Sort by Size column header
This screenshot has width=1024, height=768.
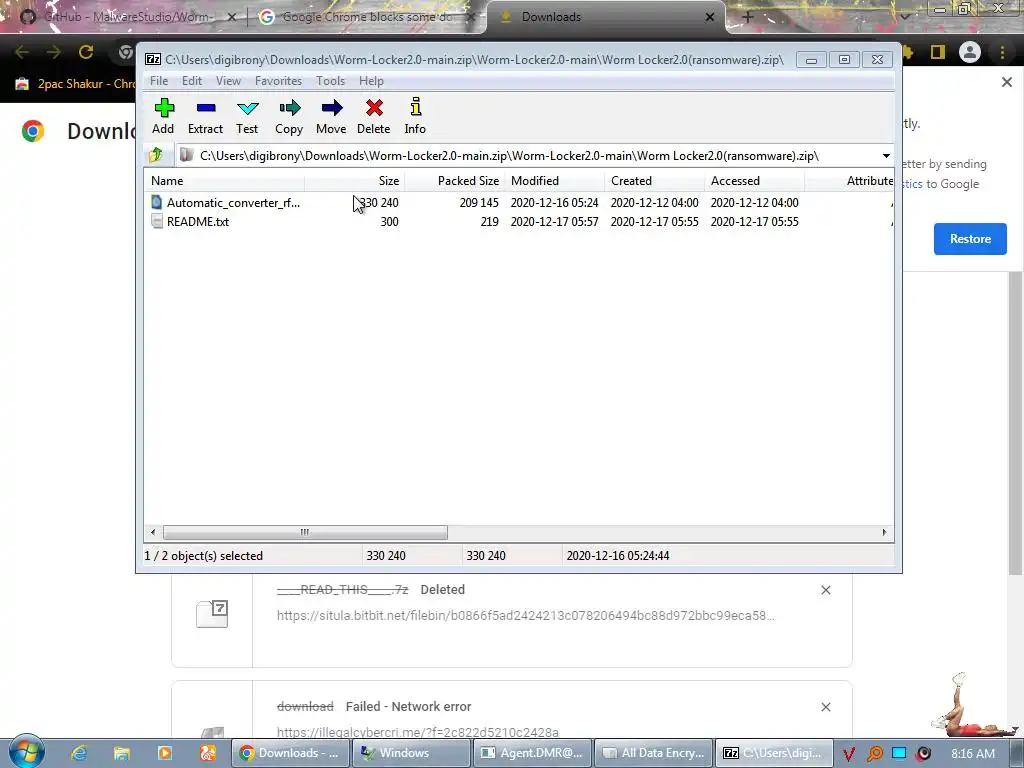click(x=355, y=181)
